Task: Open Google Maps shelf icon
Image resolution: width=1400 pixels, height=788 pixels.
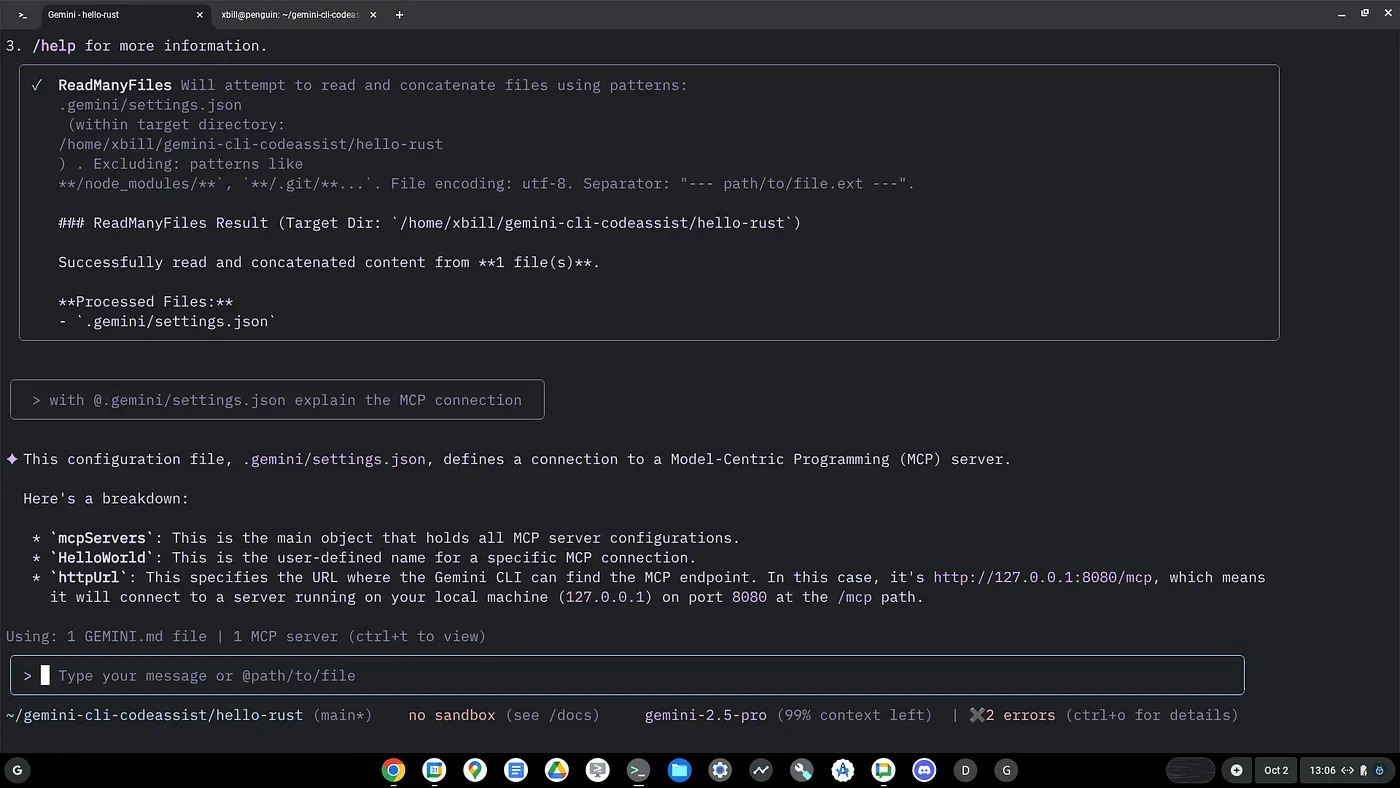Action: click(475, 770)
